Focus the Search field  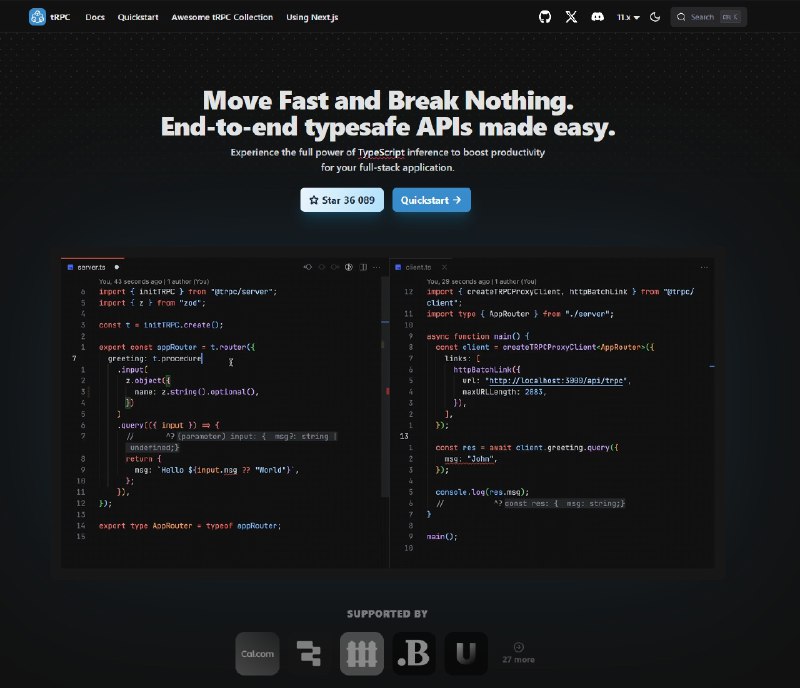point(709,17)
